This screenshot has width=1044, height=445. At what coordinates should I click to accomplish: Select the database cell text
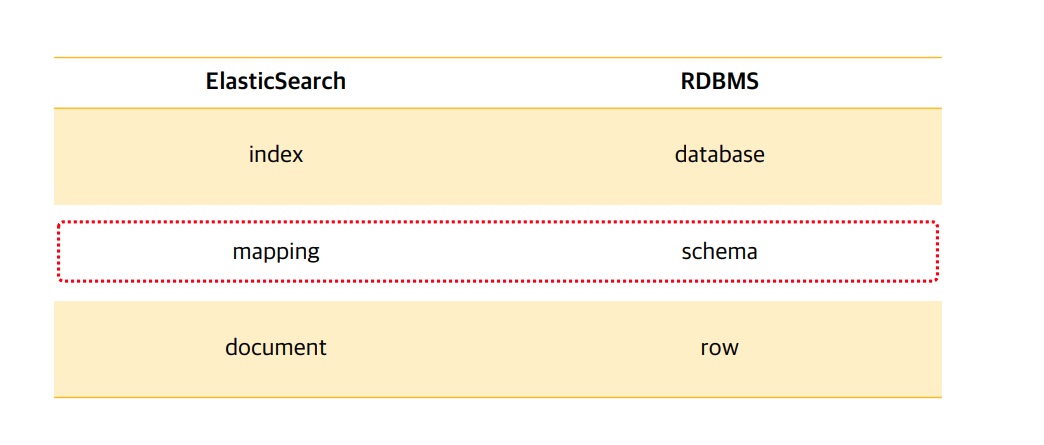(719, 155)
